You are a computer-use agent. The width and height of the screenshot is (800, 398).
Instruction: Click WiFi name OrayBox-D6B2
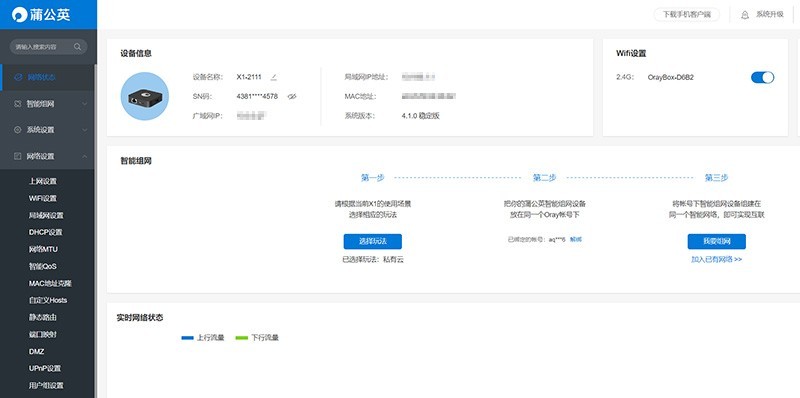coord(670,78)
